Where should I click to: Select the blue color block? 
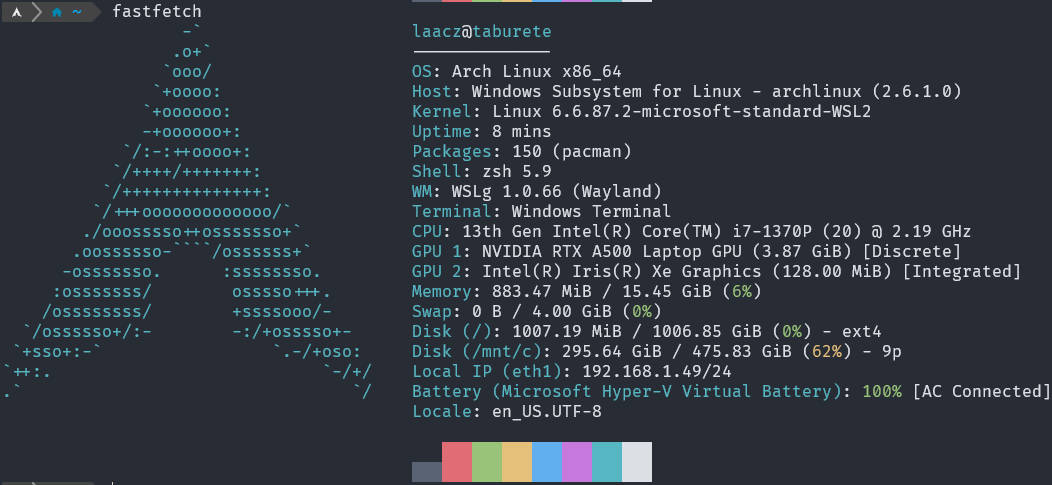(547, 462)
